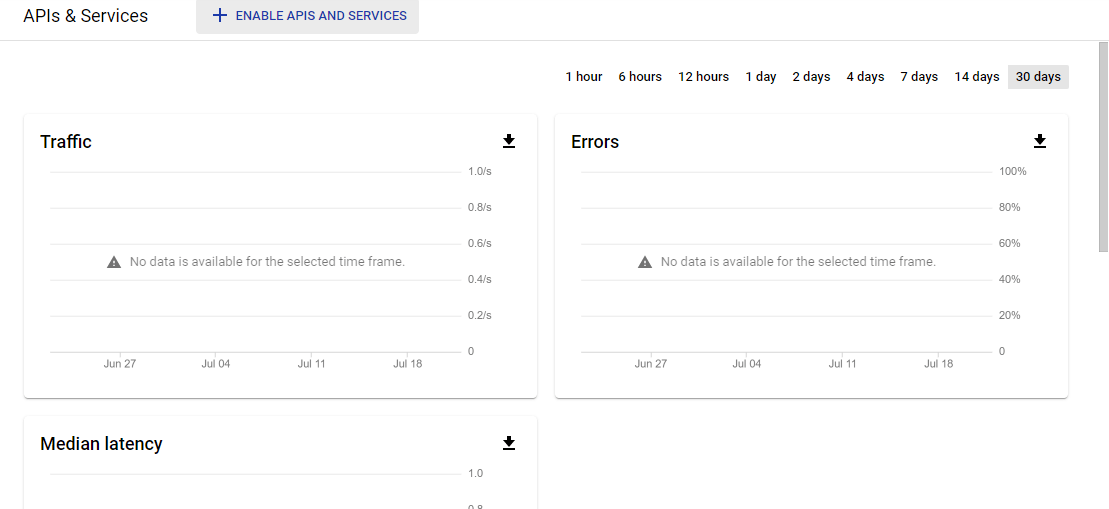Select the 30 days time range

tap(1038, 77)
